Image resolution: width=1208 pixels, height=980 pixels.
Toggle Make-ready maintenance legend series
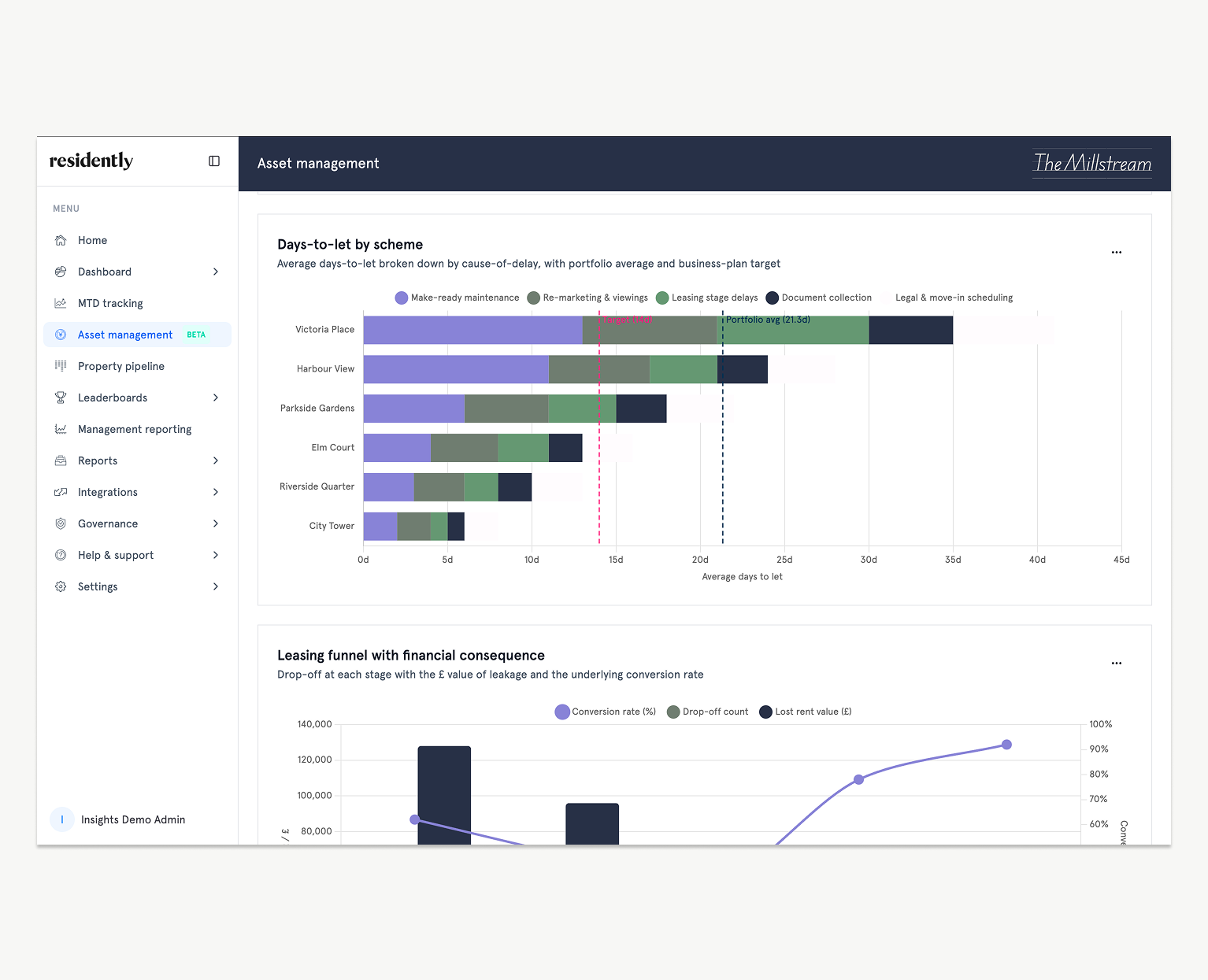pos(458,298)
